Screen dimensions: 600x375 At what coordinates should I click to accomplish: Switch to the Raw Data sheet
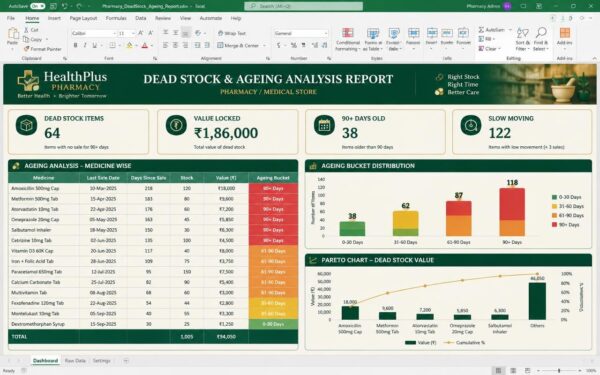[75, 360]
